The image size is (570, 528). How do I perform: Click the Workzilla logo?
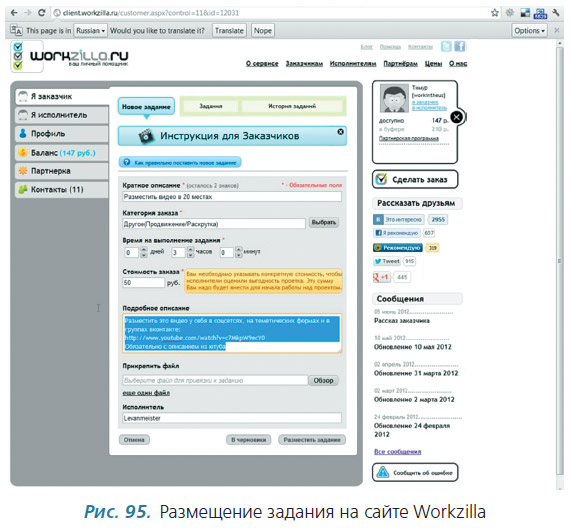70,57
